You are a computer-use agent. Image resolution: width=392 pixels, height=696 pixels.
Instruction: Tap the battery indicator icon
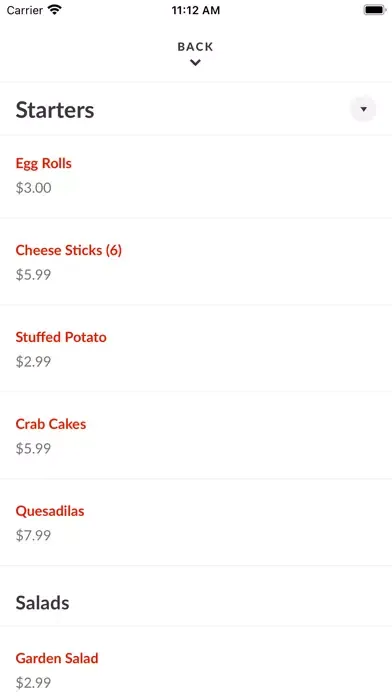375,10
